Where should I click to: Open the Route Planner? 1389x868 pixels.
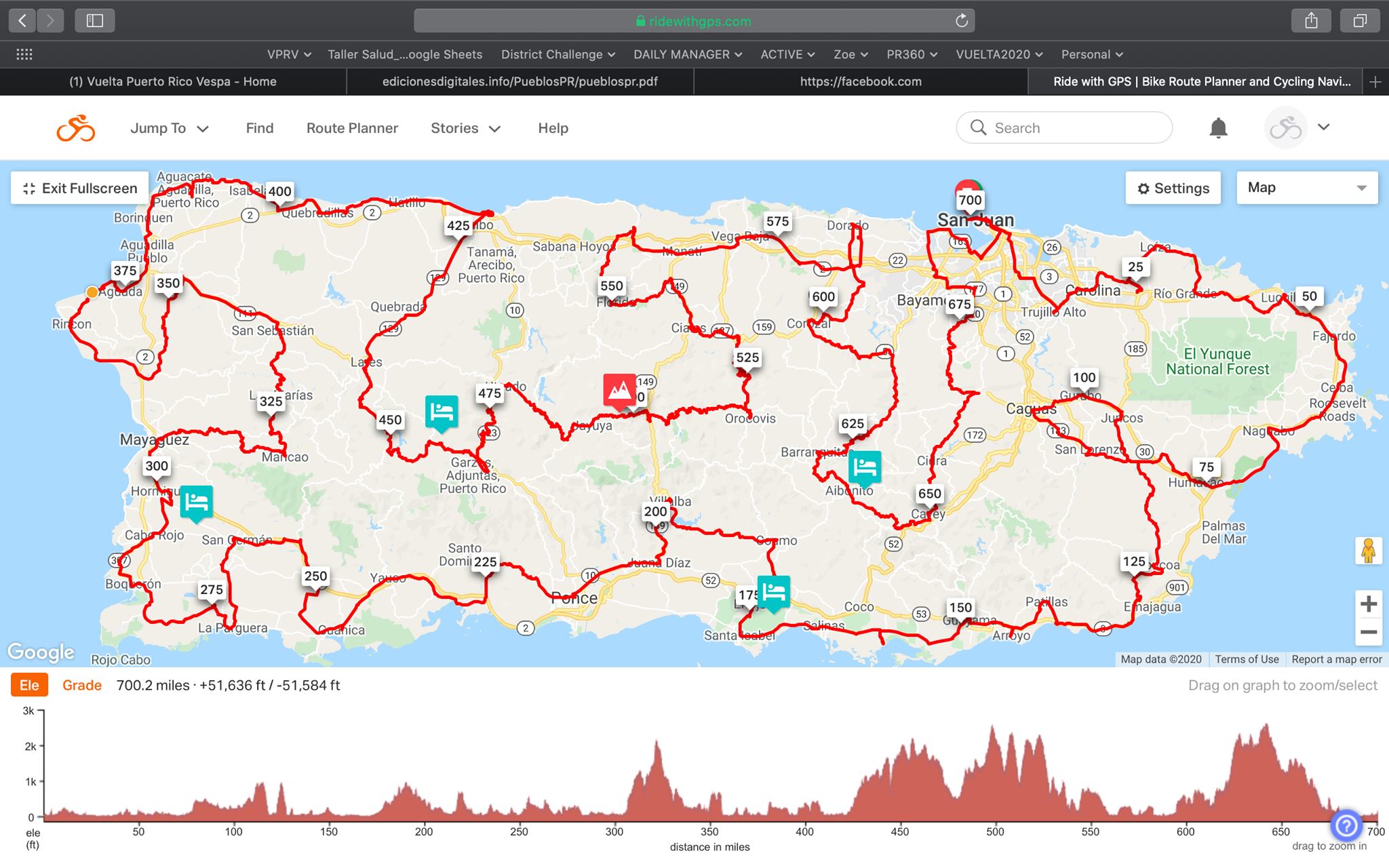352,128
